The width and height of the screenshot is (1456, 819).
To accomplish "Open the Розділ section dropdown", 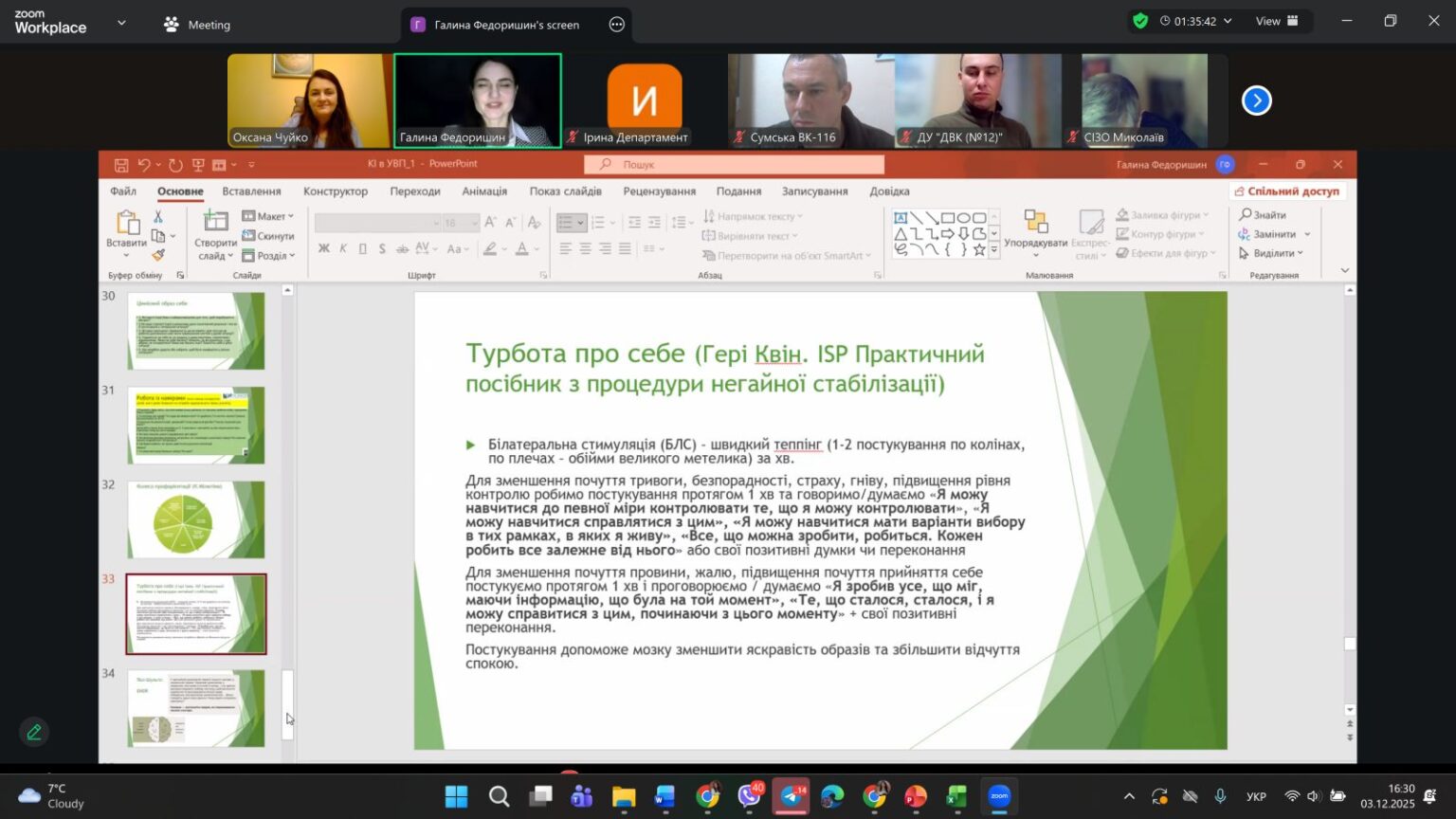I will coord(269,256).
